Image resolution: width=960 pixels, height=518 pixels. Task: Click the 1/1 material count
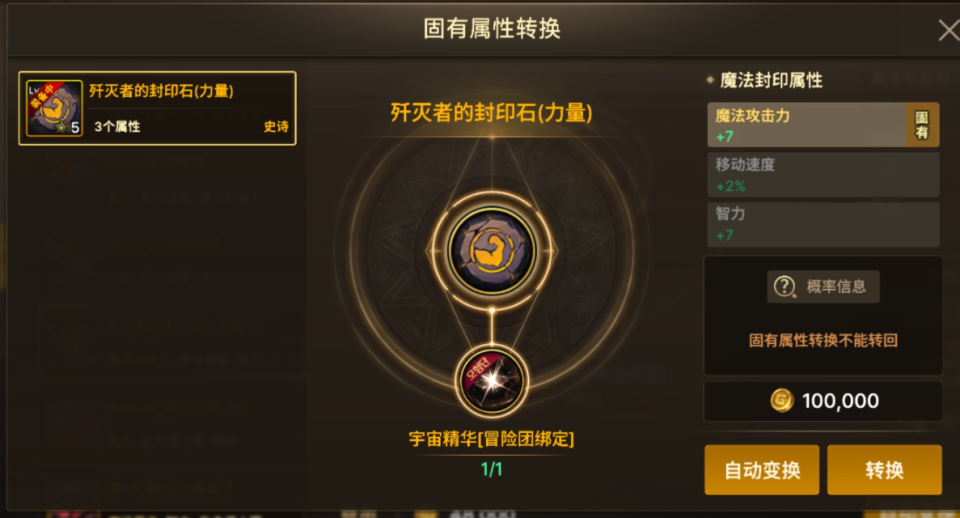pos(492,470)
